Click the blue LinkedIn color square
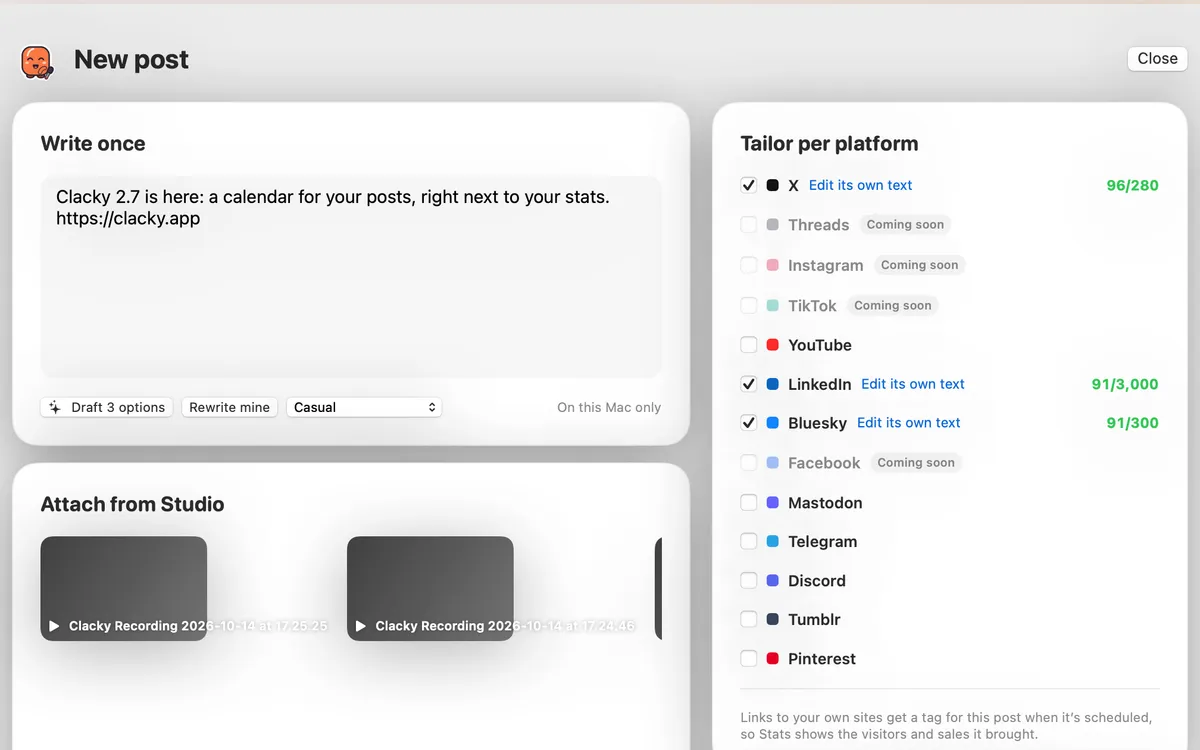The height and width of the screenshot is (750, 1200). coord(773,384)
